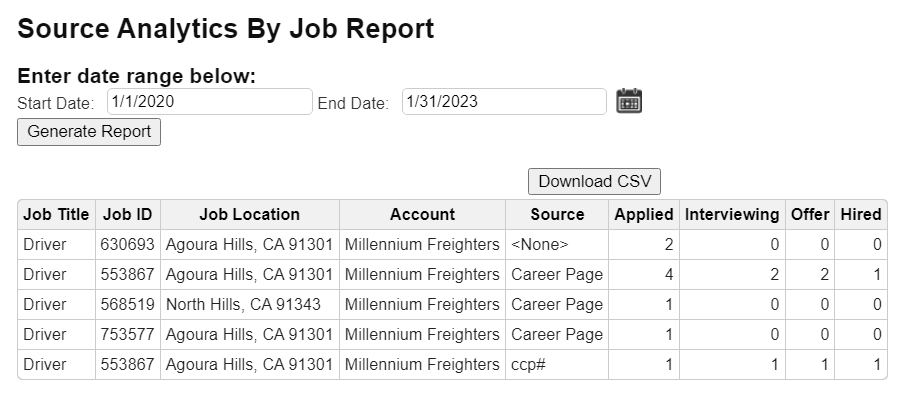This screenshot has width=905, height=395.
Task: Focus the End Date input field
Action: (x=504, y=102)
